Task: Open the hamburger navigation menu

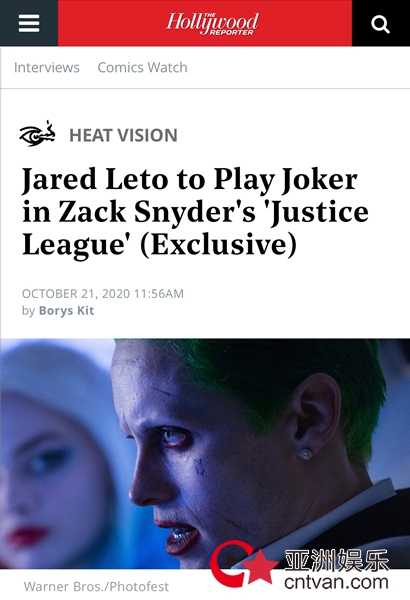Action: click(29, 23)
